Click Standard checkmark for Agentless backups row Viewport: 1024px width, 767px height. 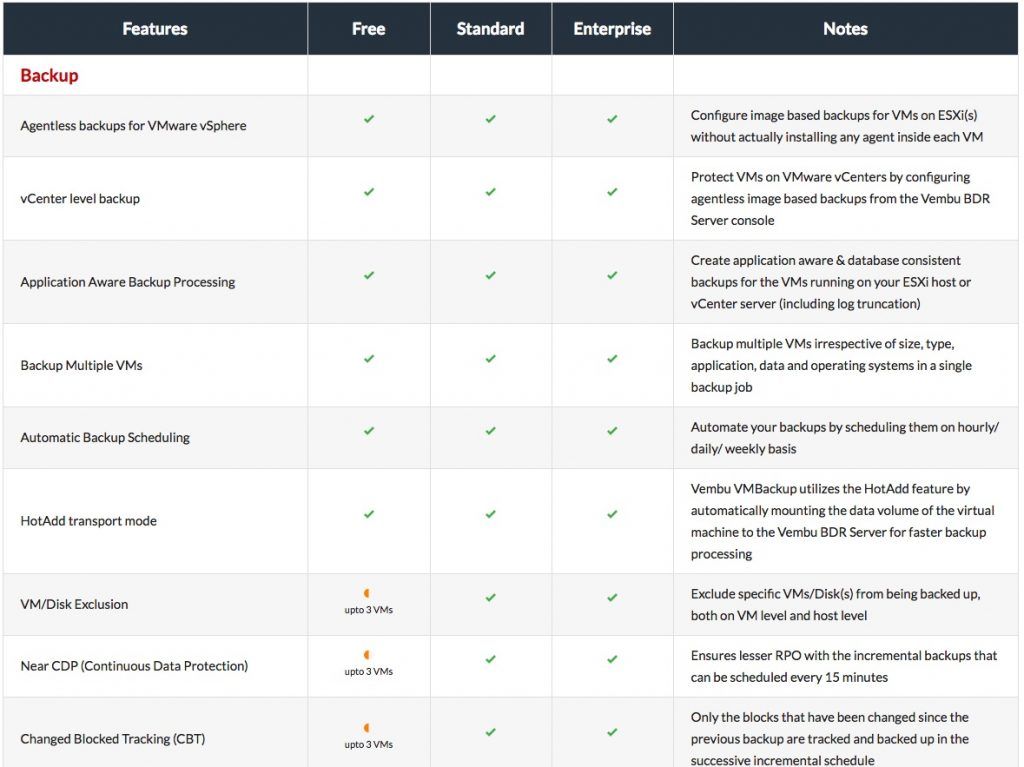pos(490,119)
